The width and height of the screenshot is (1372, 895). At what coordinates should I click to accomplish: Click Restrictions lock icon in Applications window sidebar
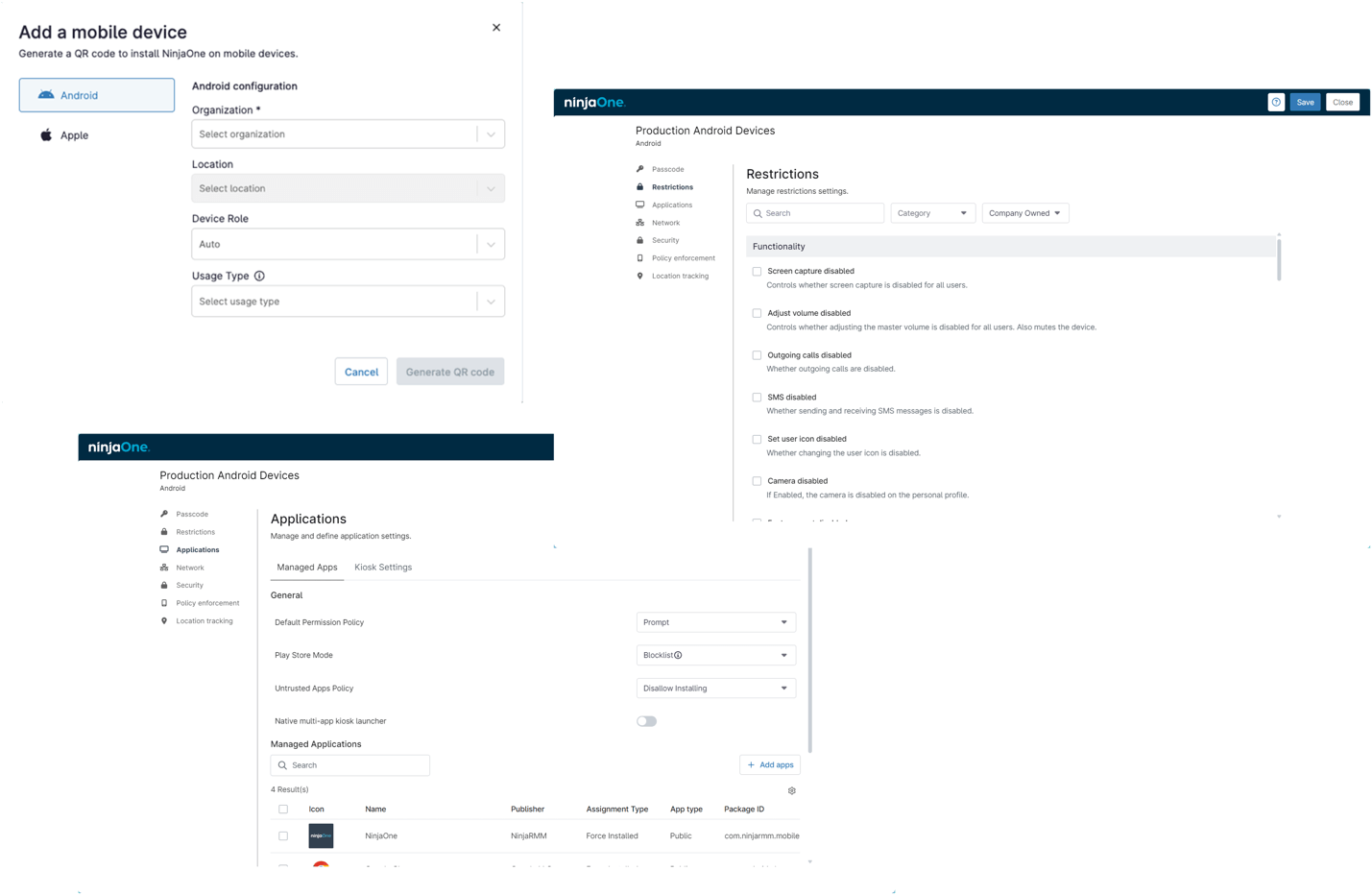click(164, 532)
